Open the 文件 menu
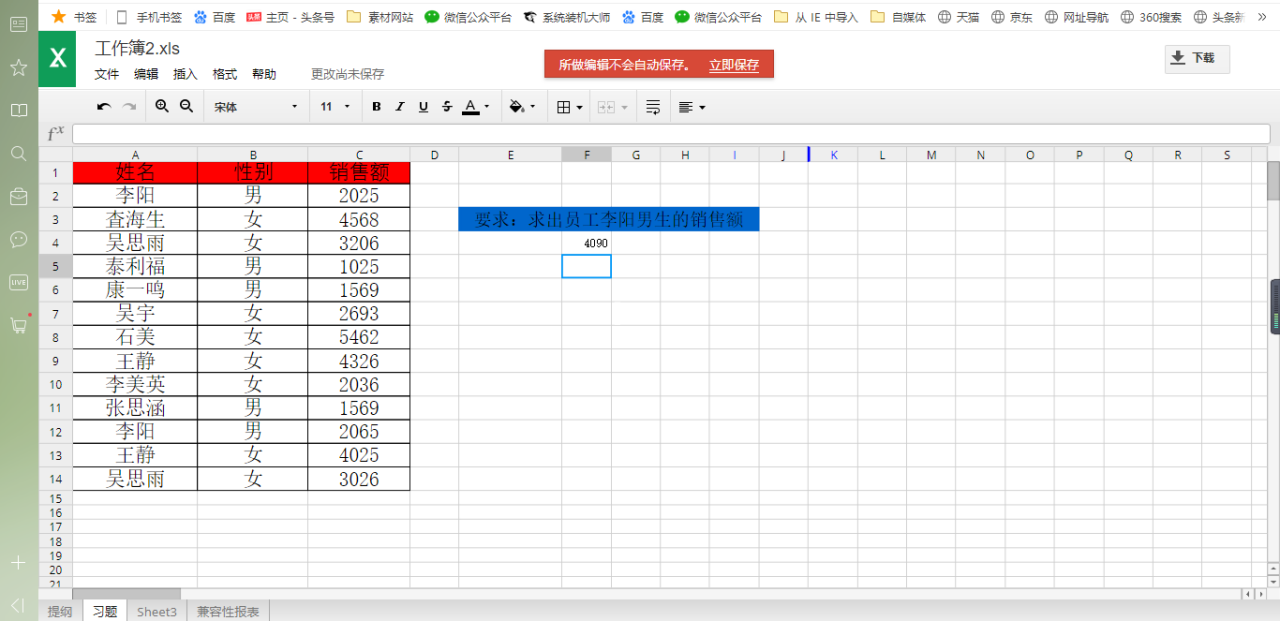Image resolution: width=1280 pixels, height=621 pixels. click(x=107, y=74)
